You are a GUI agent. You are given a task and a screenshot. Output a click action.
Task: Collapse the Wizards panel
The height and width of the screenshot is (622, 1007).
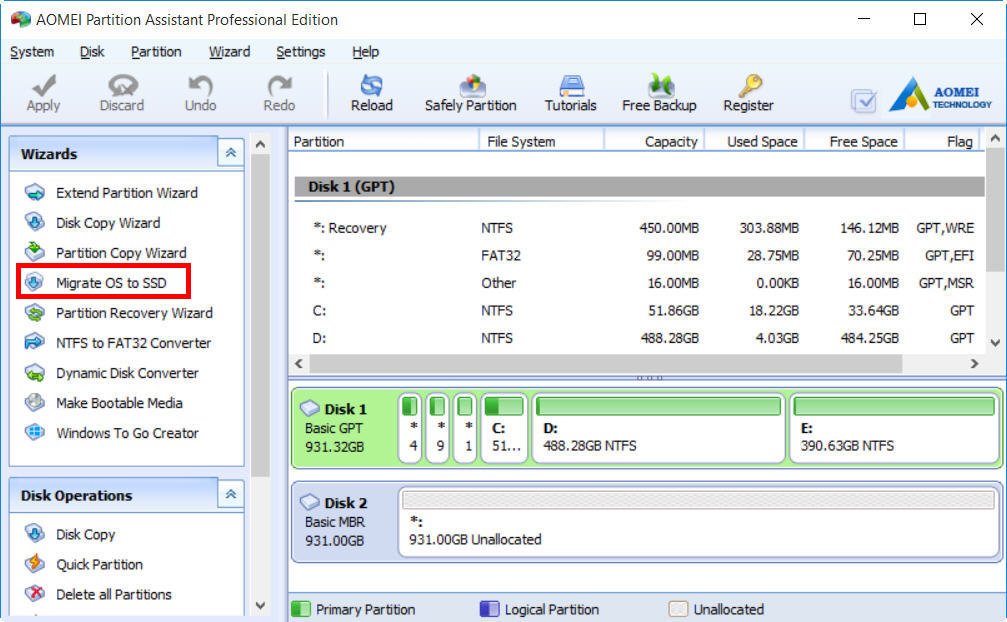[x=231, y=153]
